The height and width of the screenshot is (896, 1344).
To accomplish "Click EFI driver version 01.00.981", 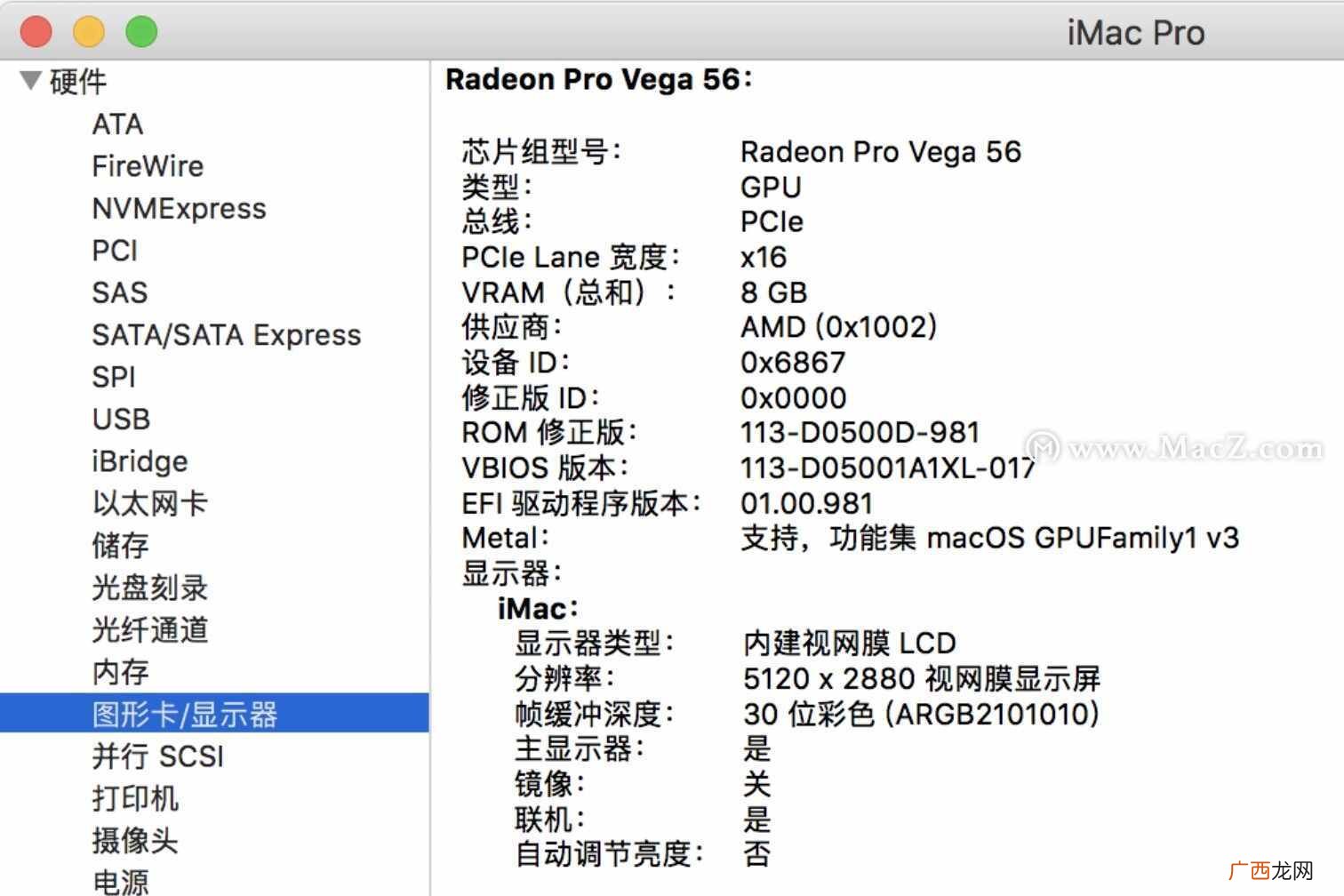I will [x=806, y=504].
